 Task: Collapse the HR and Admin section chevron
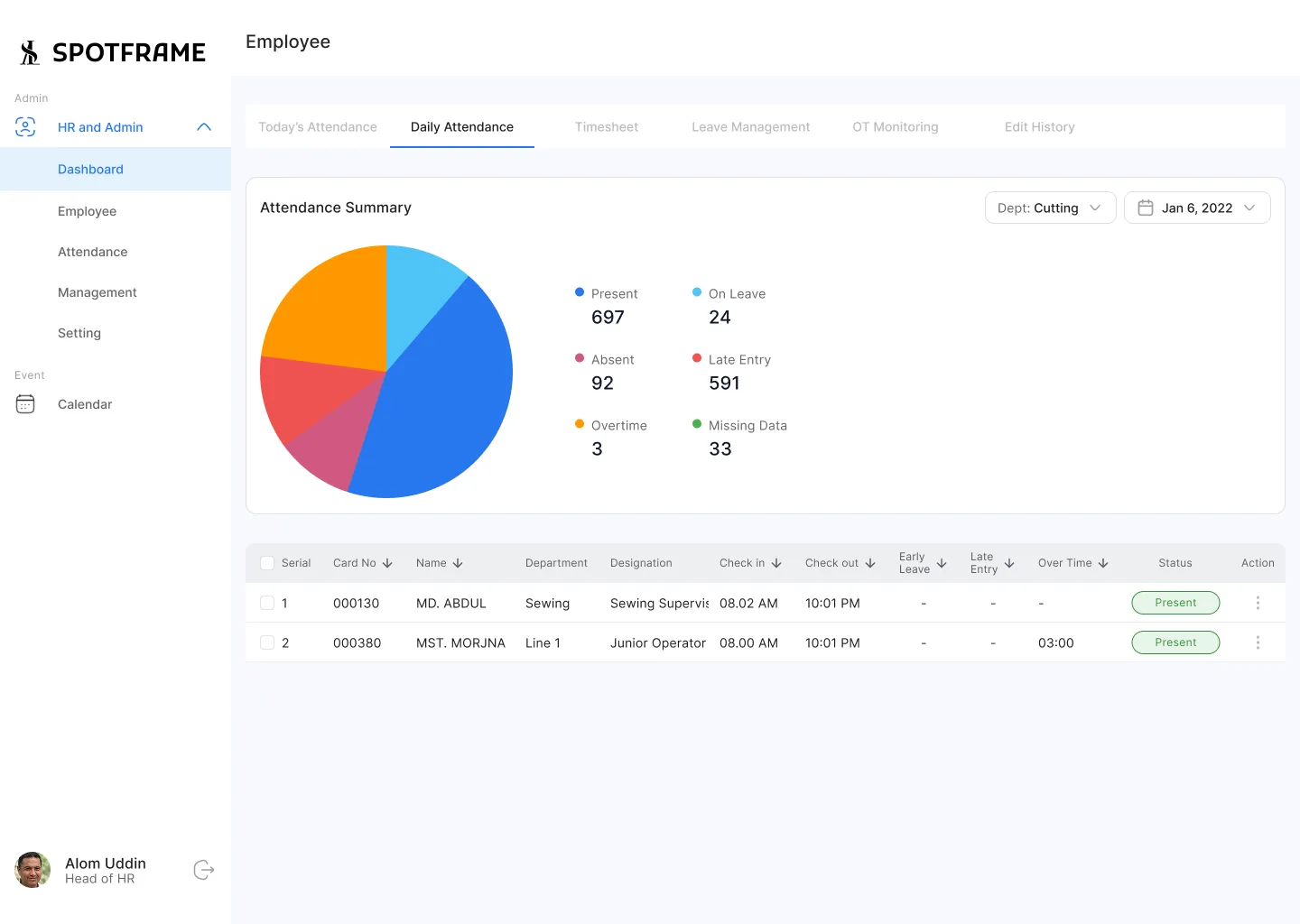point(204,127)
